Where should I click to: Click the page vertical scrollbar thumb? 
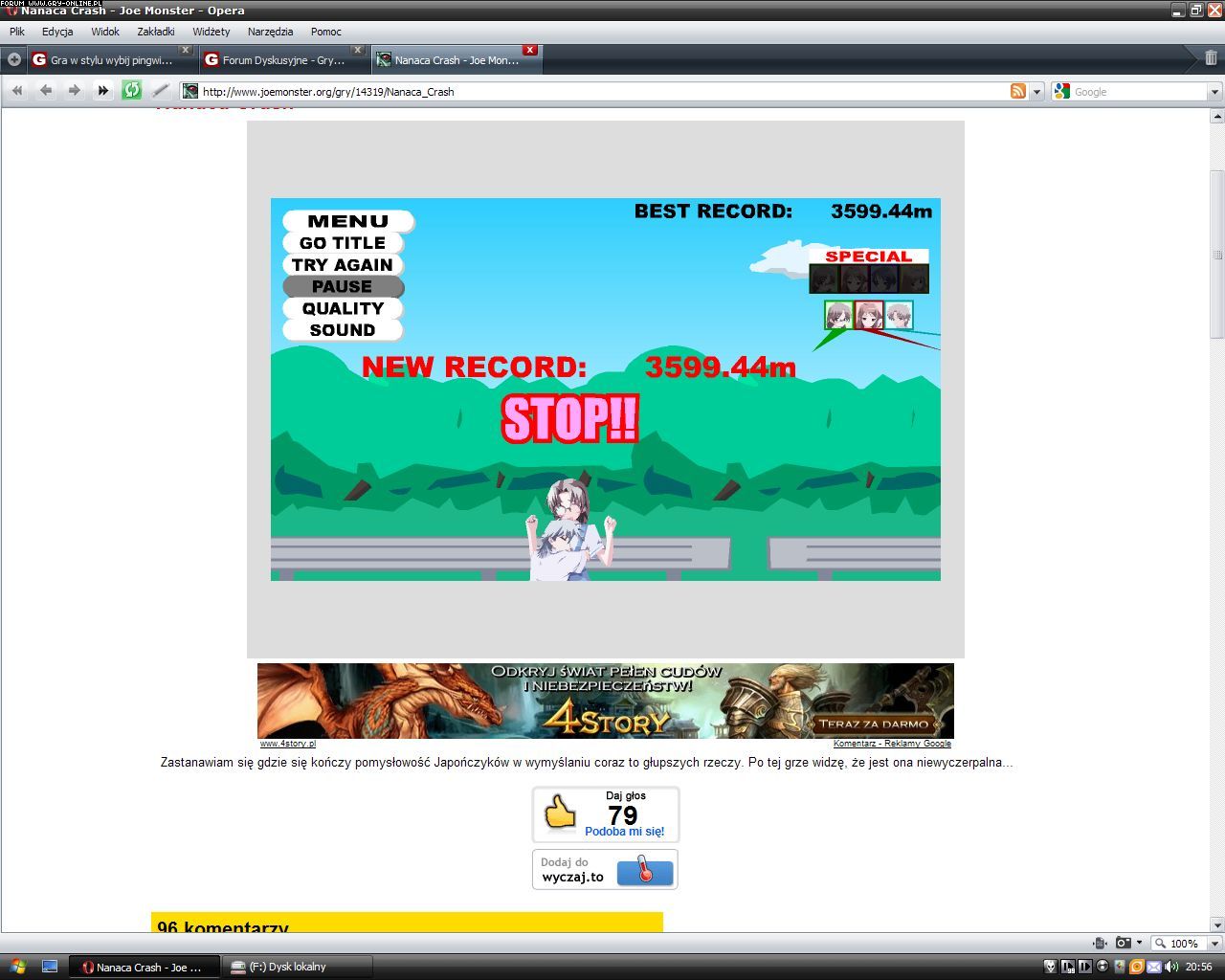point(1217,254)
